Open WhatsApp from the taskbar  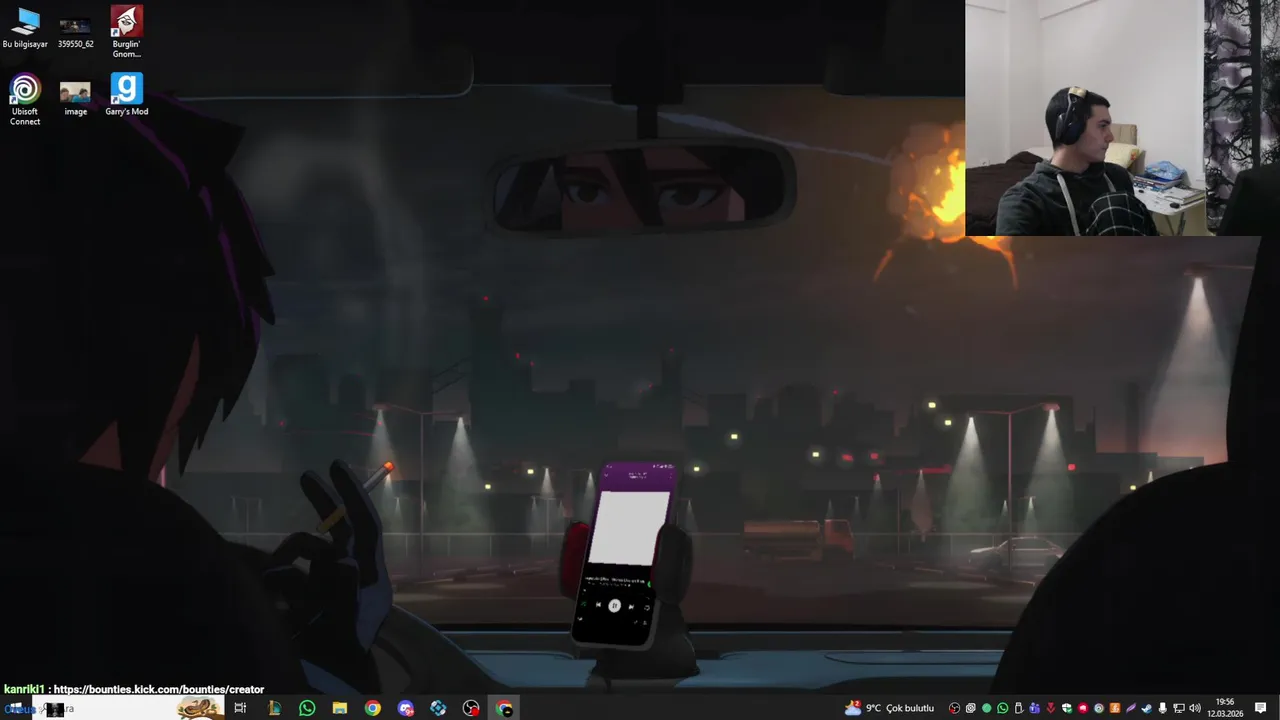pyautogui.click(x=307, y=708)
